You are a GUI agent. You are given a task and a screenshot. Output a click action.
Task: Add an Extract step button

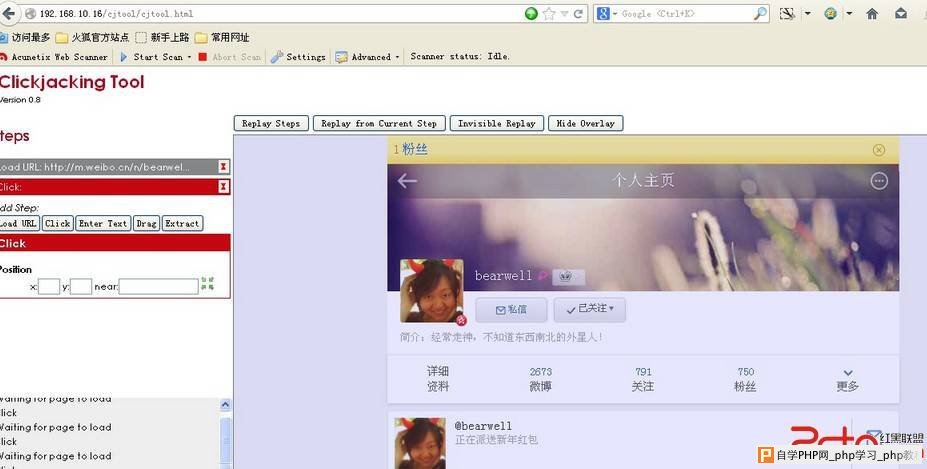click(182, 223)
